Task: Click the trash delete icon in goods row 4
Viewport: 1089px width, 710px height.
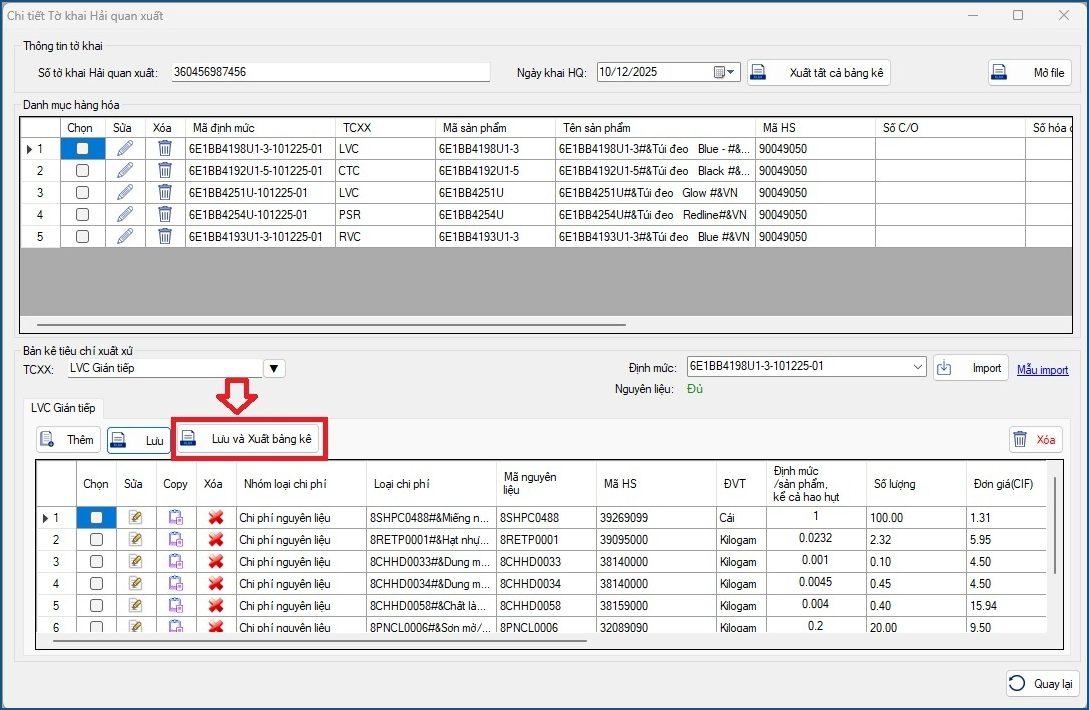Action: 164,215
